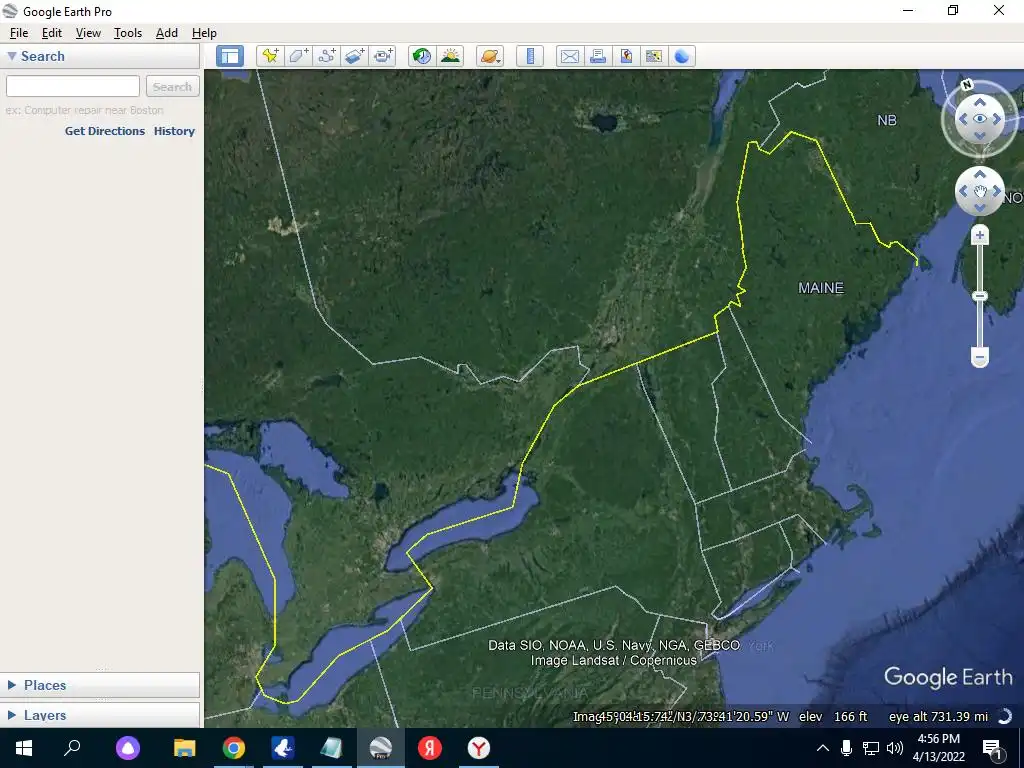The height and width of the screenshot is (768, 1024).
Task: Tilt view down with Look joystick arrow
Action: tap(980, 136)
